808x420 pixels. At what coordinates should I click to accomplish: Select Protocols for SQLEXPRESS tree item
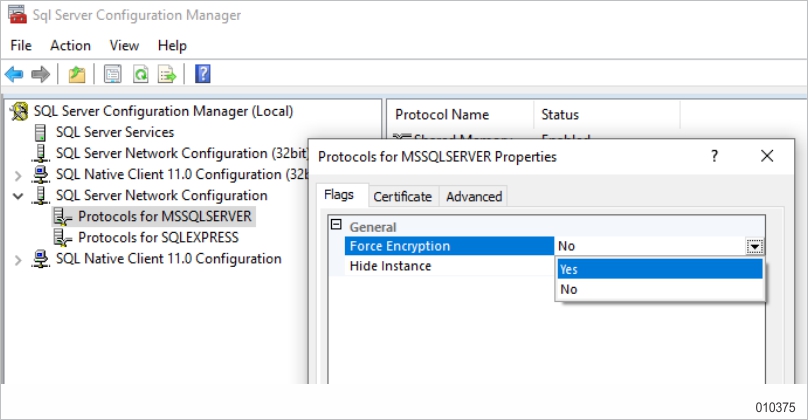point(158,238)
